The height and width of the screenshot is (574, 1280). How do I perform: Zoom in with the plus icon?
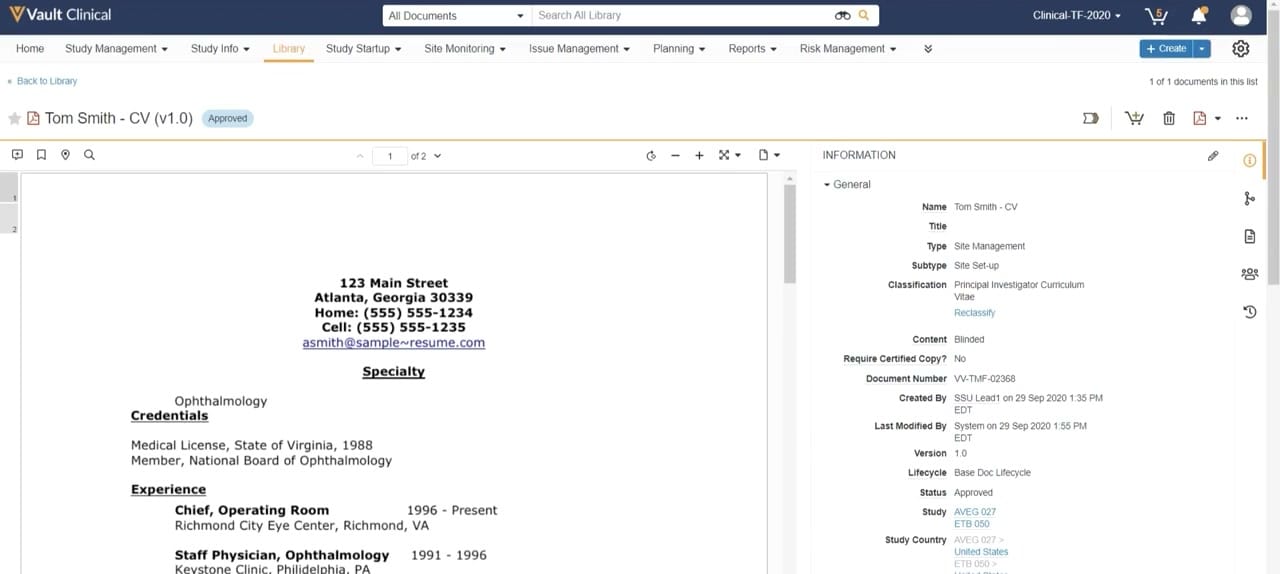699,155
